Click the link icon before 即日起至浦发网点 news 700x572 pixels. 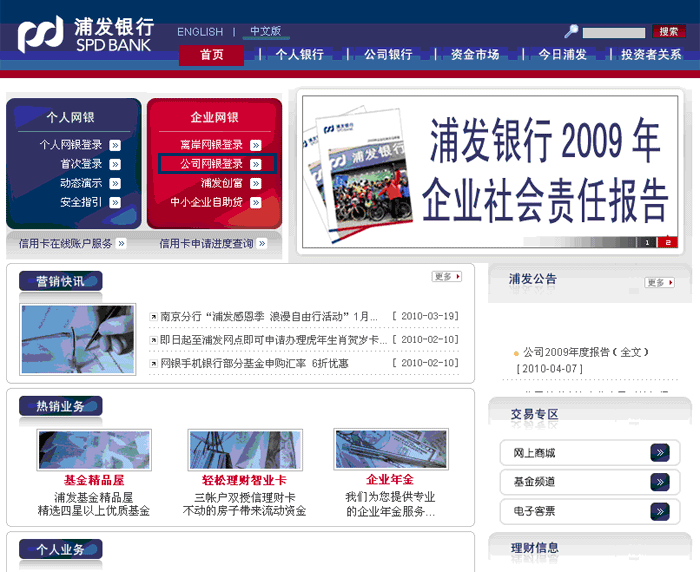click(153, 340)
